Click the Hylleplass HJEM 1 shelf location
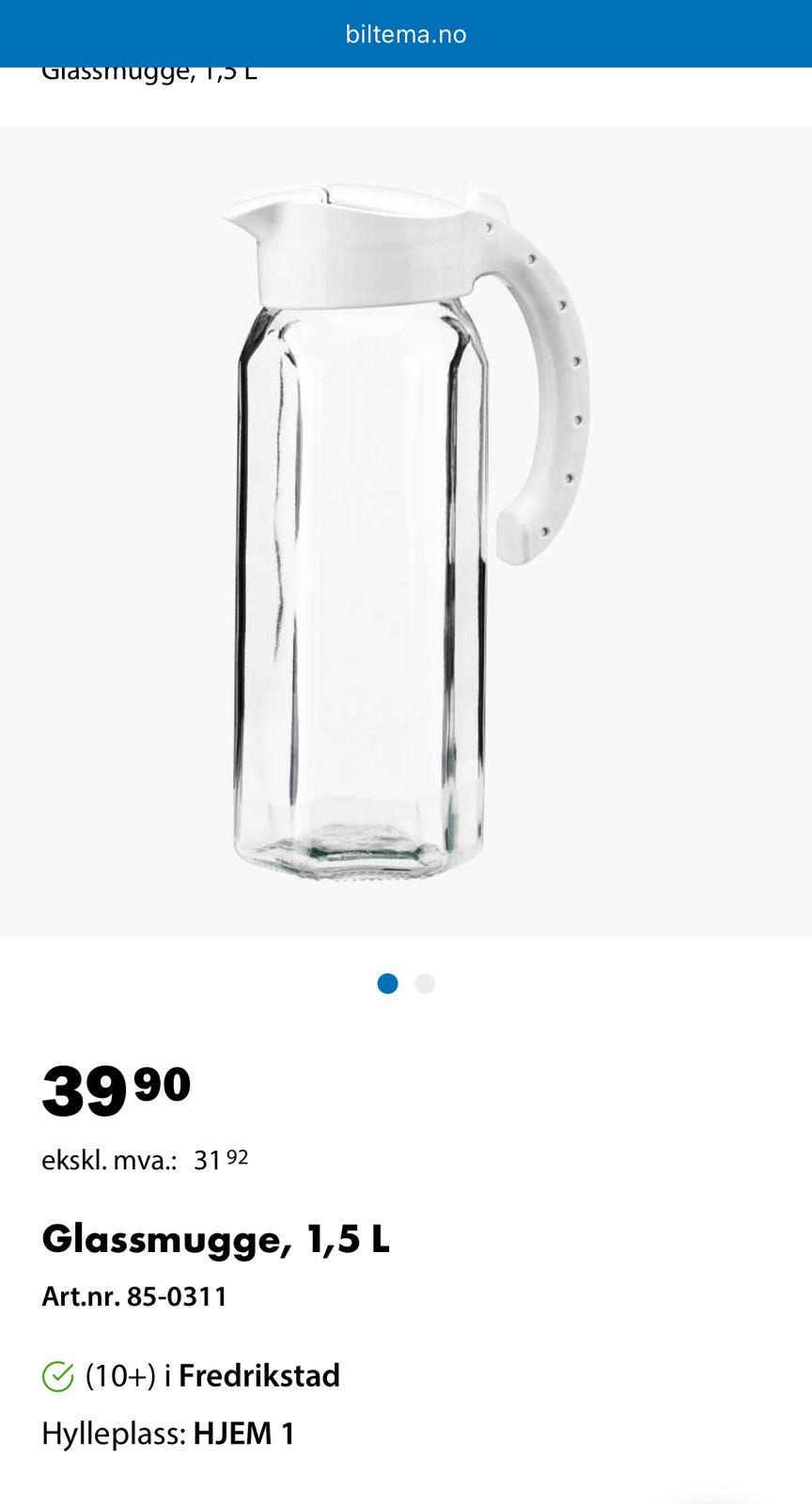This screenshot has width=812, height=1504. tap(168, 1434)
